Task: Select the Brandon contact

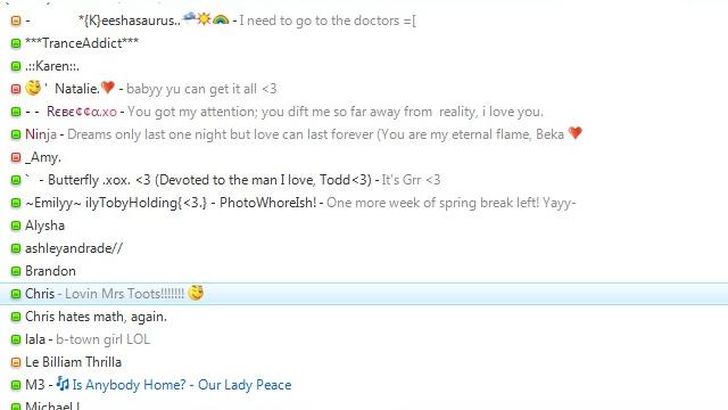Action: pos(364,271)
